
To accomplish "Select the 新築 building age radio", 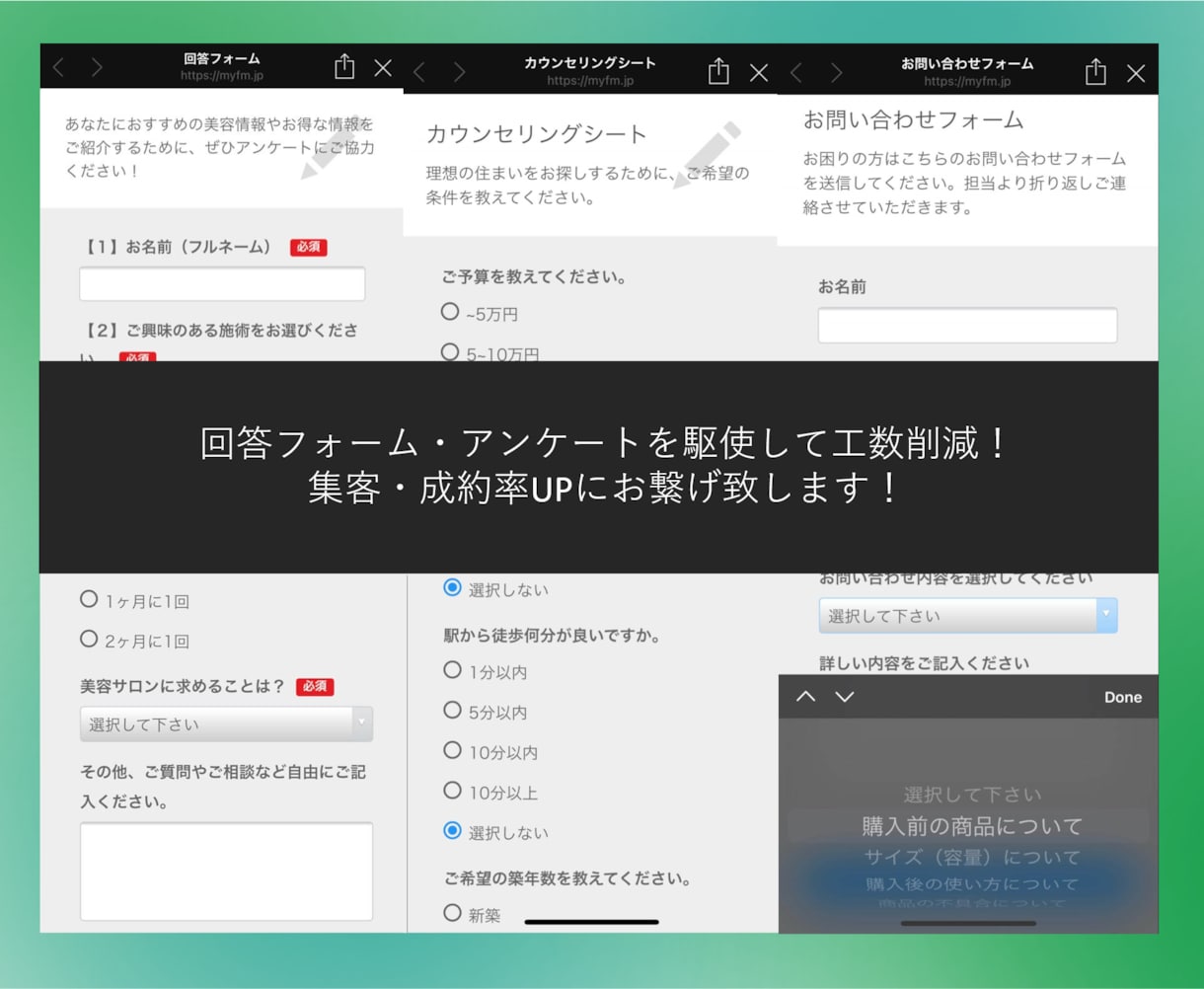I will (452, 913).
